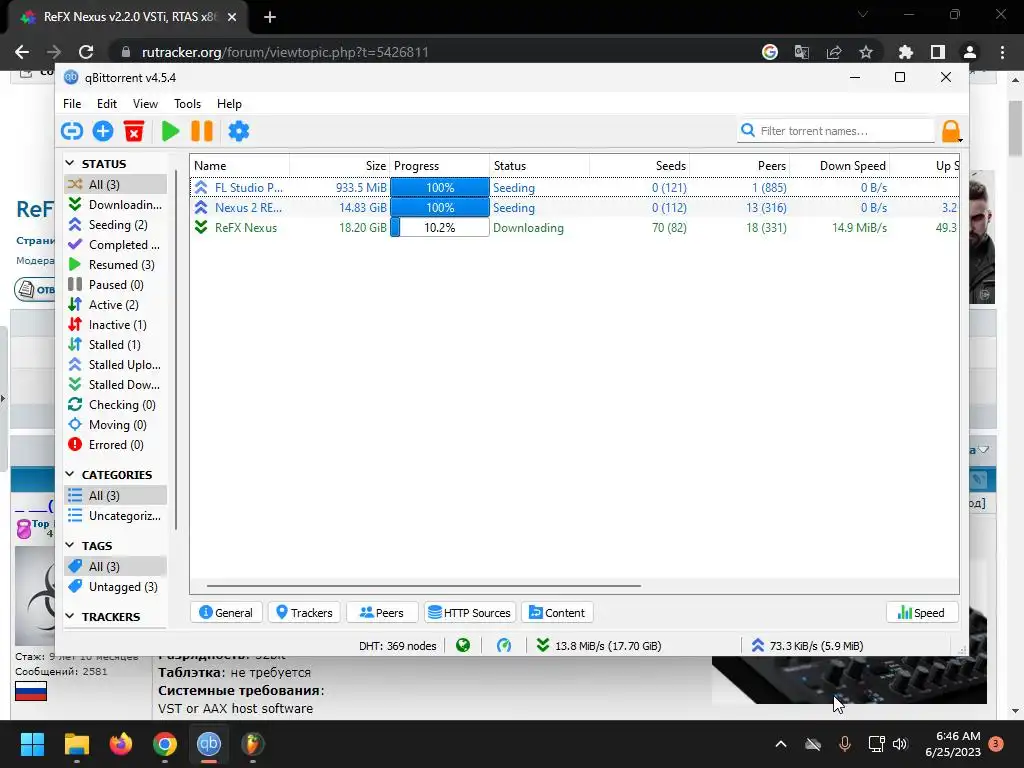Sort torrents by the Seeds column header
This screenshot has width=1024, height=768.
(639, 166)
